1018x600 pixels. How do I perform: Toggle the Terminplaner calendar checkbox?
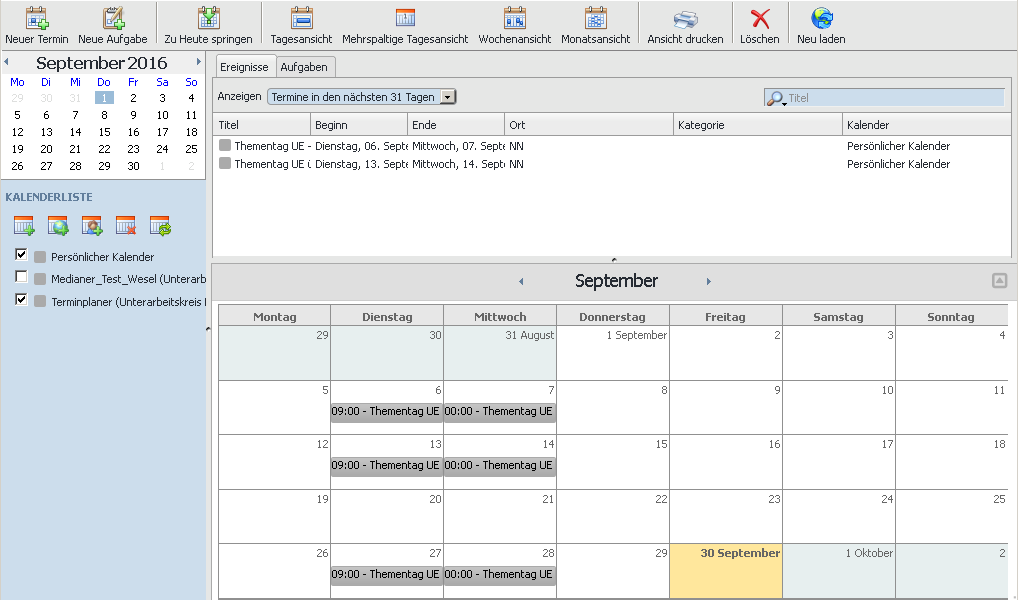tap(21, 300)
